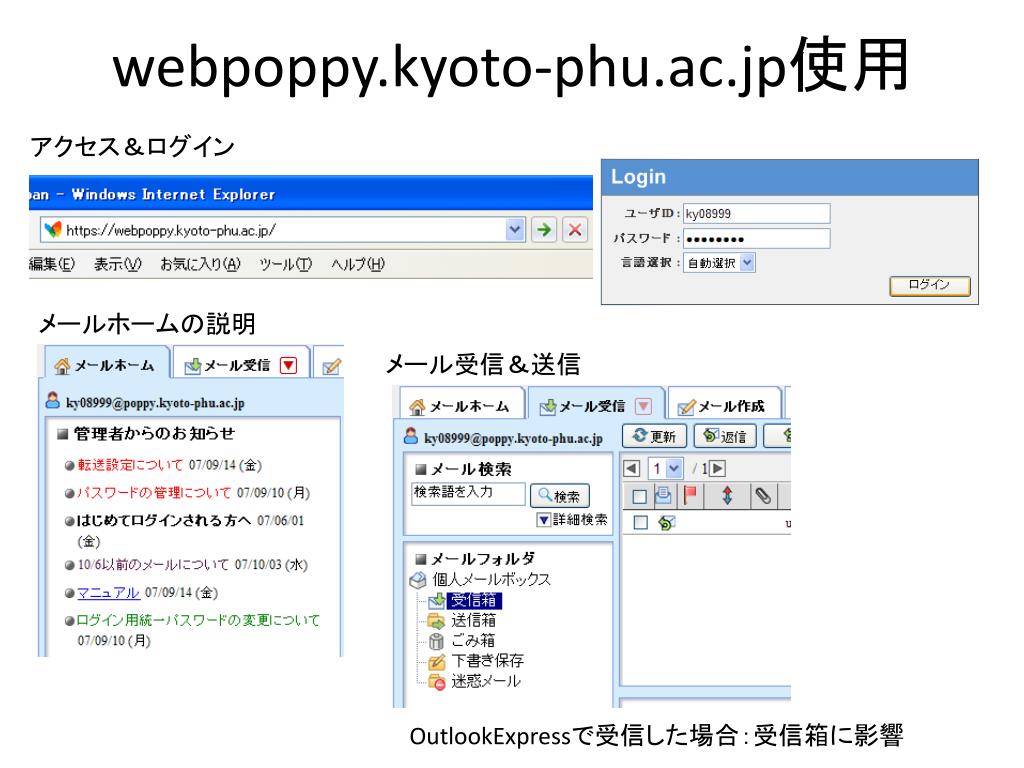Click the 返信 reply button
The width and height of the screenshot is (1024, 768).
pyautogui.click(x=726, y=436)
